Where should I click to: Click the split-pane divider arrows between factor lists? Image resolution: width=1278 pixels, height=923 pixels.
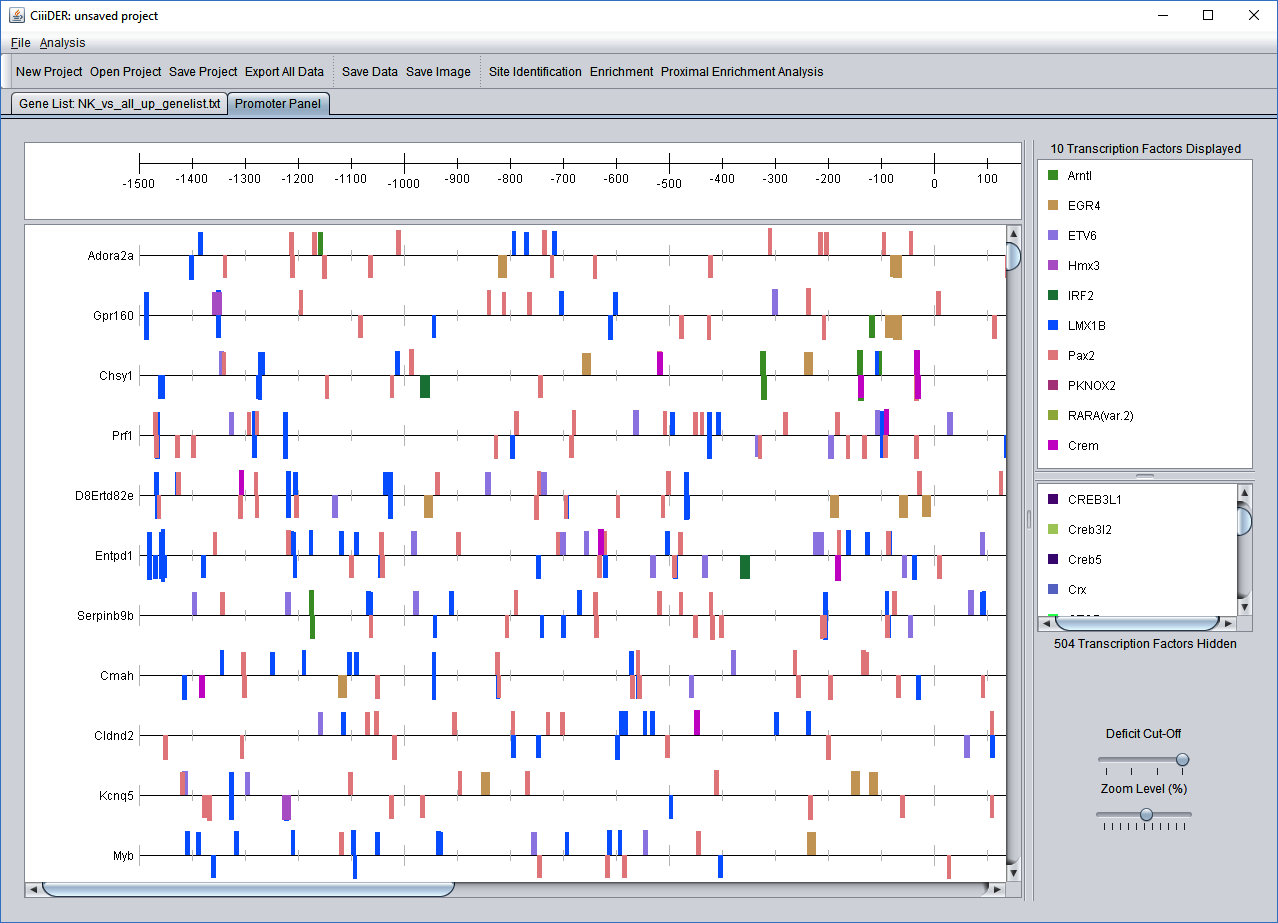(x=1145, y=476)
